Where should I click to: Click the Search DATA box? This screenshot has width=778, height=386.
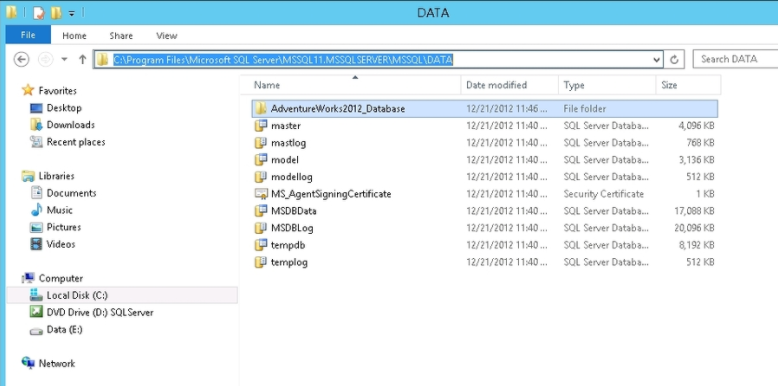pyautogui.click(x=735, y=59)
